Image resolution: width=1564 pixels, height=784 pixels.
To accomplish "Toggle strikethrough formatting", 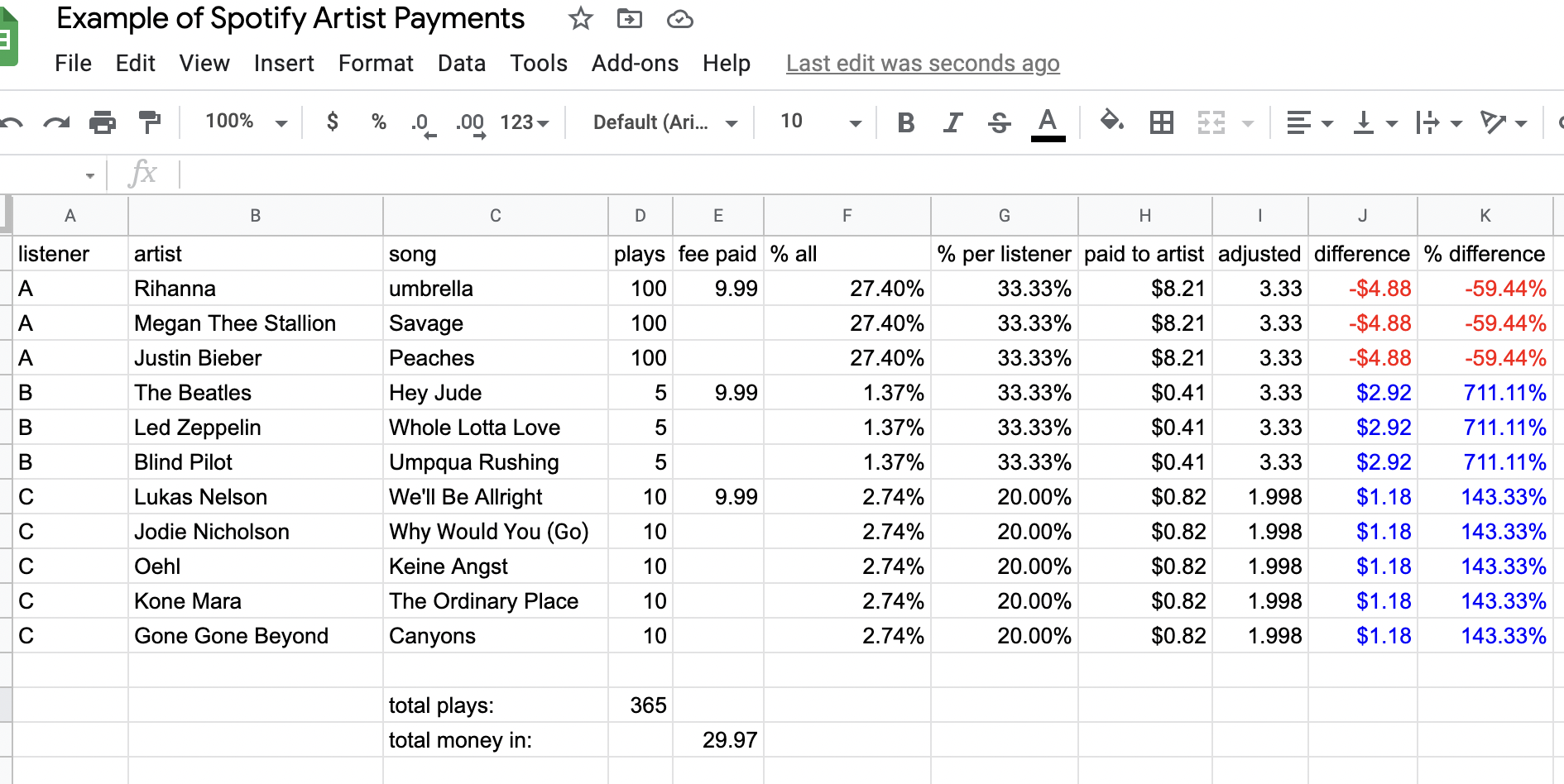I will tap(999, 123).
